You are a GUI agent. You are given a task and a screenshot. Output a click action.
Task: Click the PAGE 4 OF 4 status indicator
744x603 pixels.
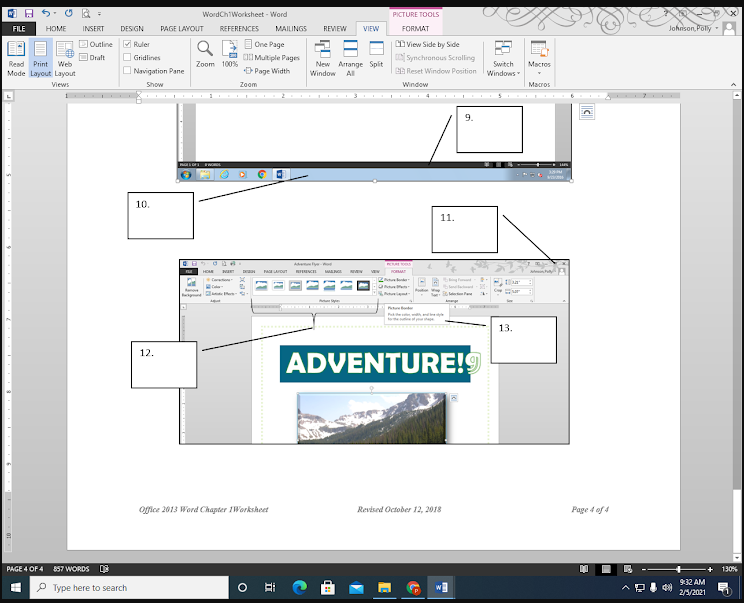[x=25, y=569]
